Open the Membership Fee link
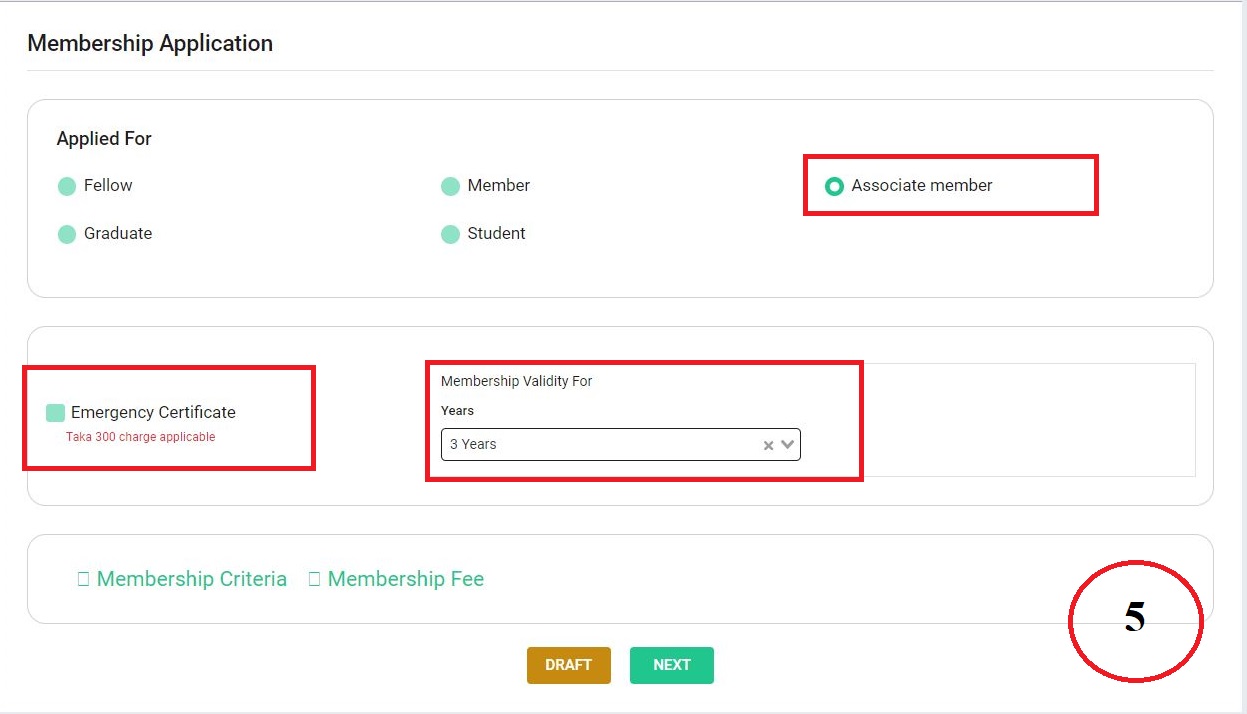 click(405, 579)
